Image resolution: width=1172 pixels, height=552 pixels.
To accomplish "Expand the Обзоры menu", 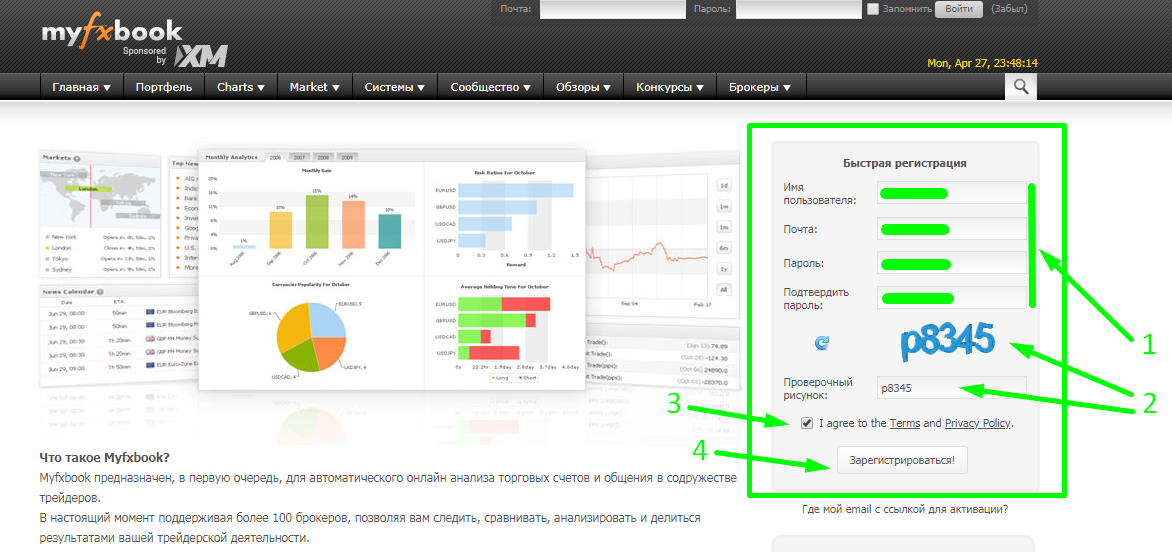I will [584, 87].
